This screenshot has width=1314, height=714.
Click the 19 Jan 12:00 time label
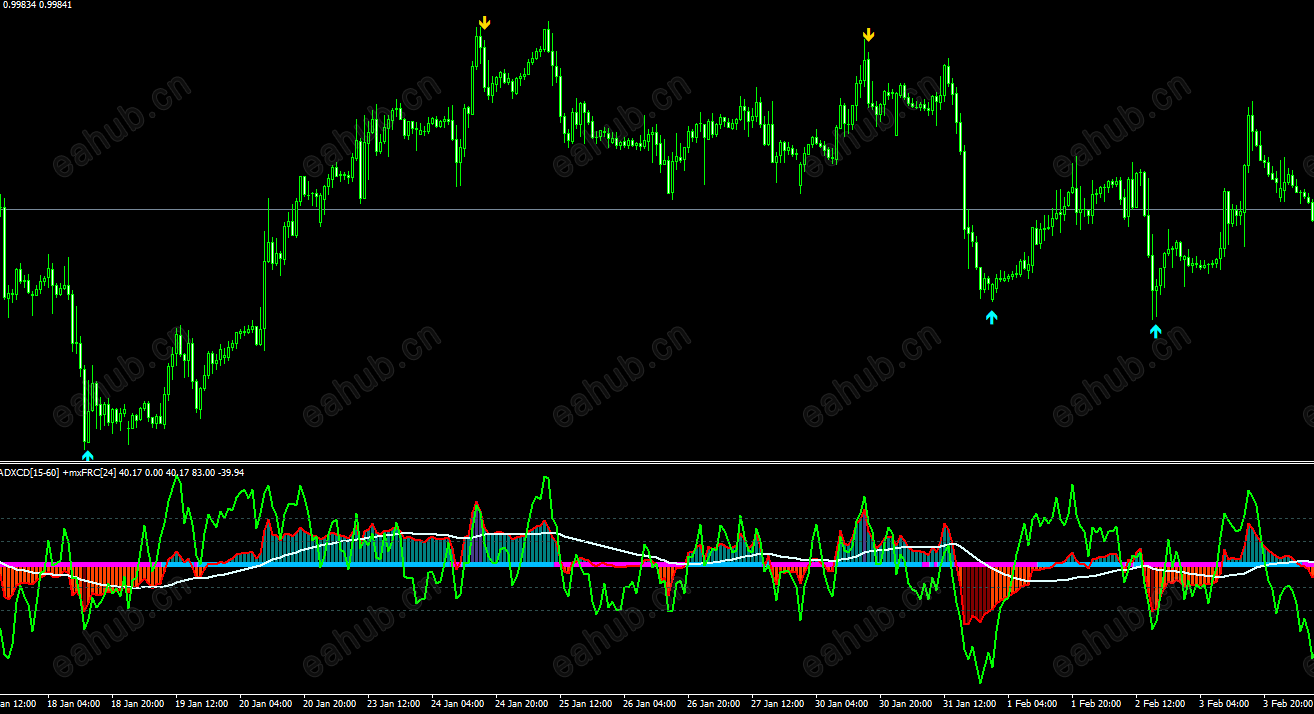coord(202,704)
